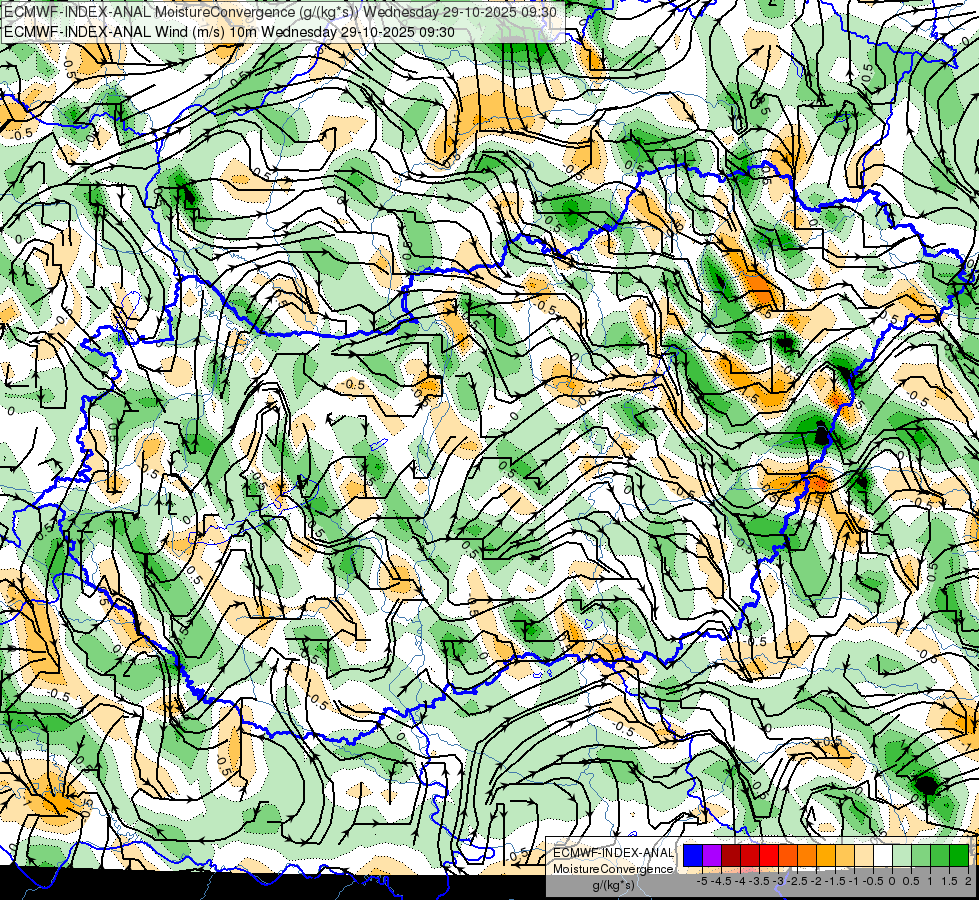
Task: Click the blue legend color swatch
Action: tap(693, 855)
